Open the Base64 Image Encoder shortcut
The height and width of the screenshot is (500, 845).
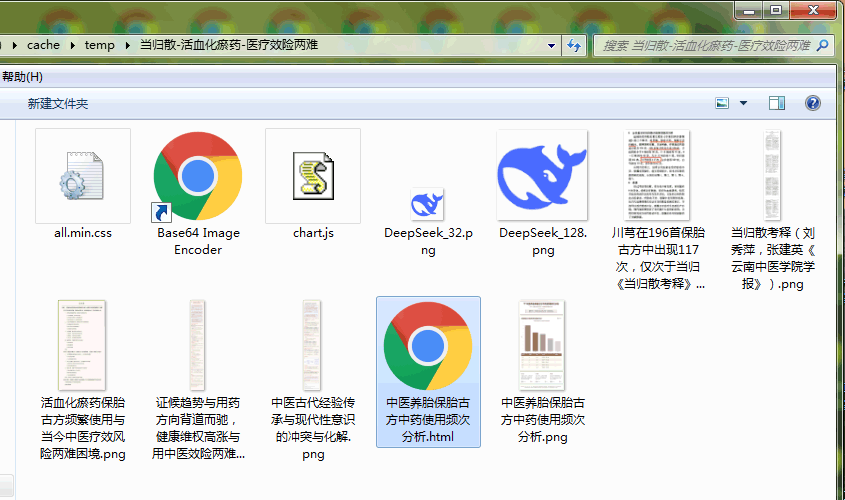[x=198, y=176]
